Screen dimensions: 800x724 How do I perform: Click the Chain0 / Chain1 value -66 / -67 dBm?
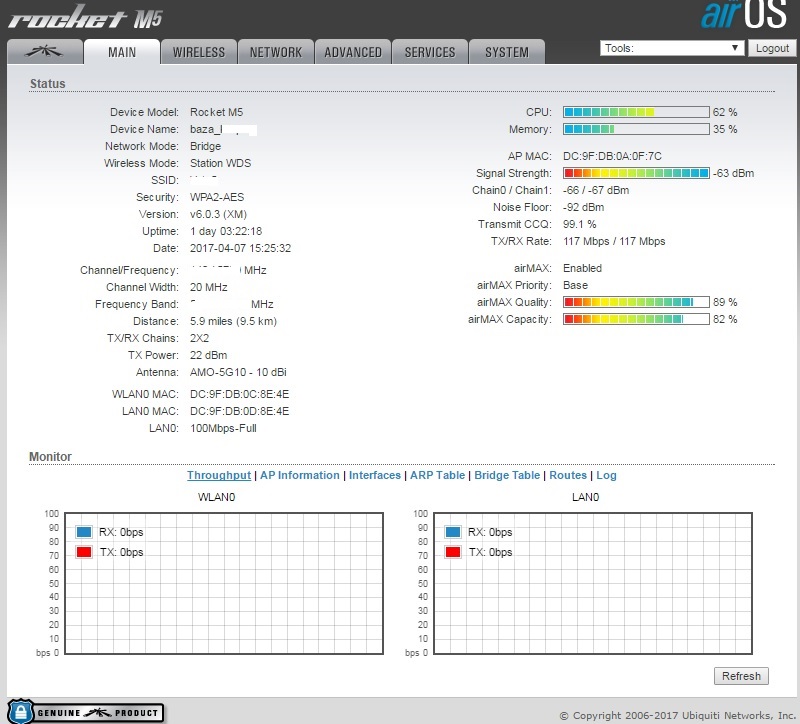(x=596, y=190)
